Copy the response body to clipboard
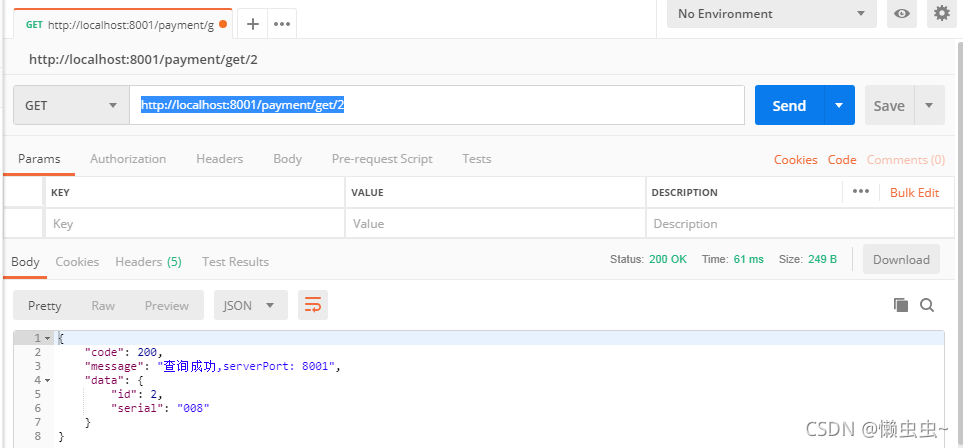Viewport: 963px width, 448px height. pos(900,305)
